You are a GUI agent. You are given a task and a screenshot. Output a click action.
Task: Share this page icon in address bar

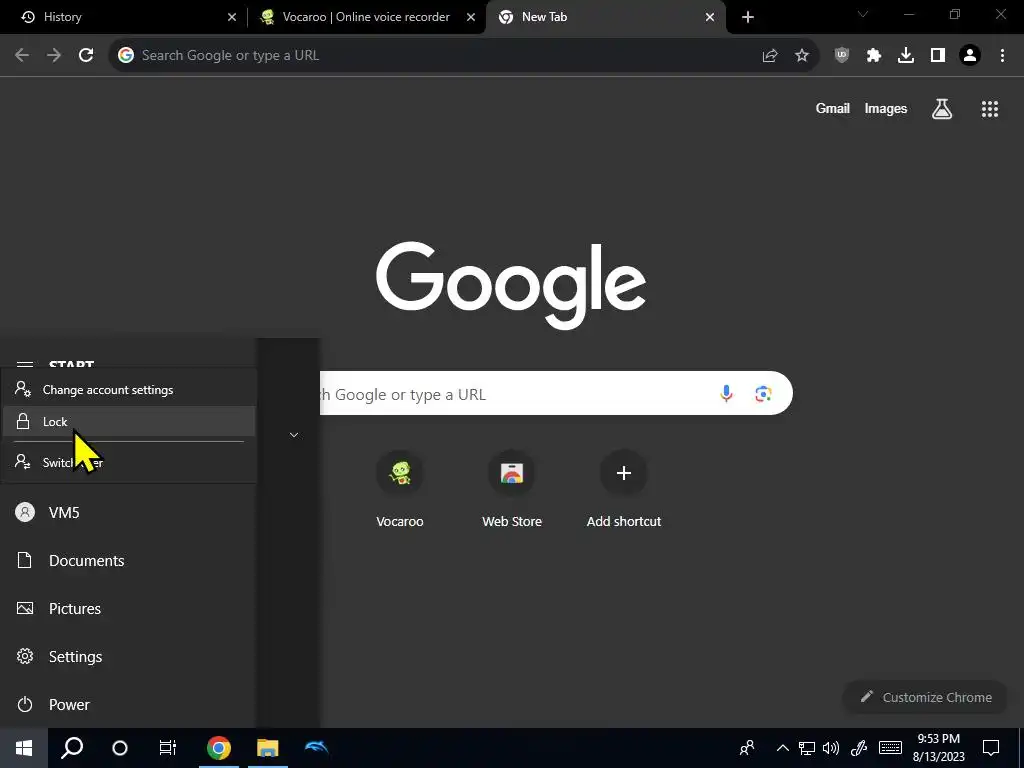tap(770, 56)
